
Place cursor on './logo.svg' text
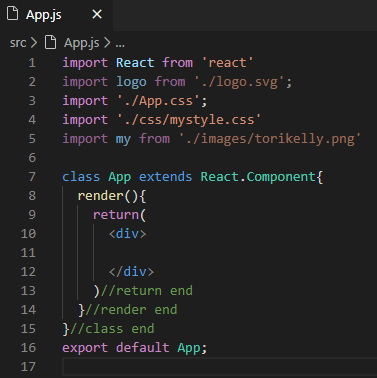[239, 82]
